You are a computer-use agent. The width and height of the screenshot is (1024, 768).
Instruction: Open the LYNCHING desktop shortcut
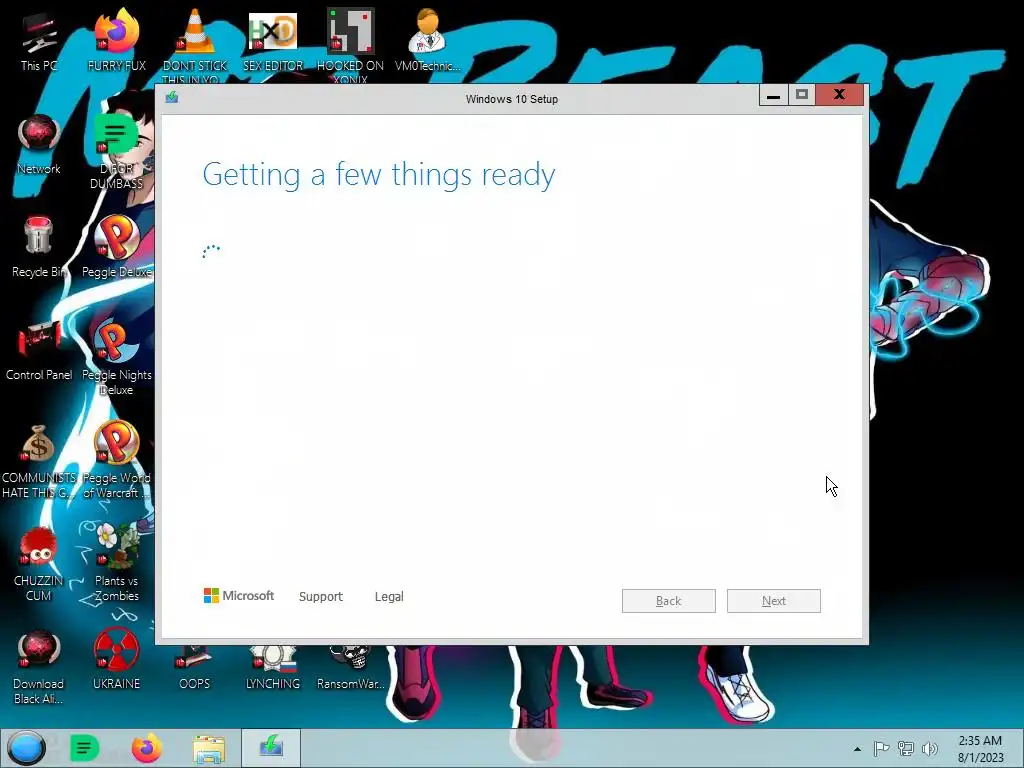pos(273,669)
